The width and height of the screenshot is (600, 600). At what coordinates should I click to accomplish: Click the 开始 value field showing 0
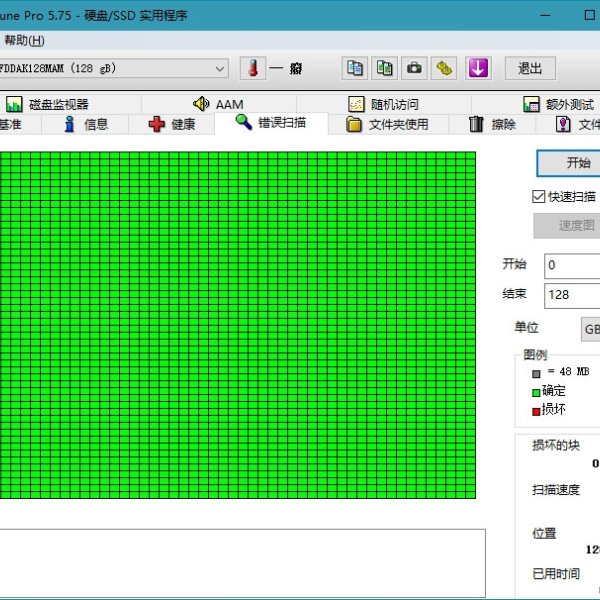coord(572,265)
